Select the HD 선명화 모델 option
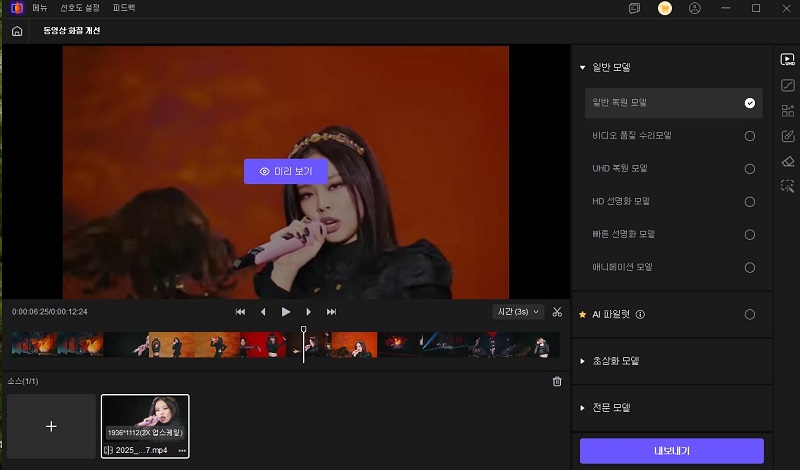This screenshot has width=800, height=470. pos(673,202)
